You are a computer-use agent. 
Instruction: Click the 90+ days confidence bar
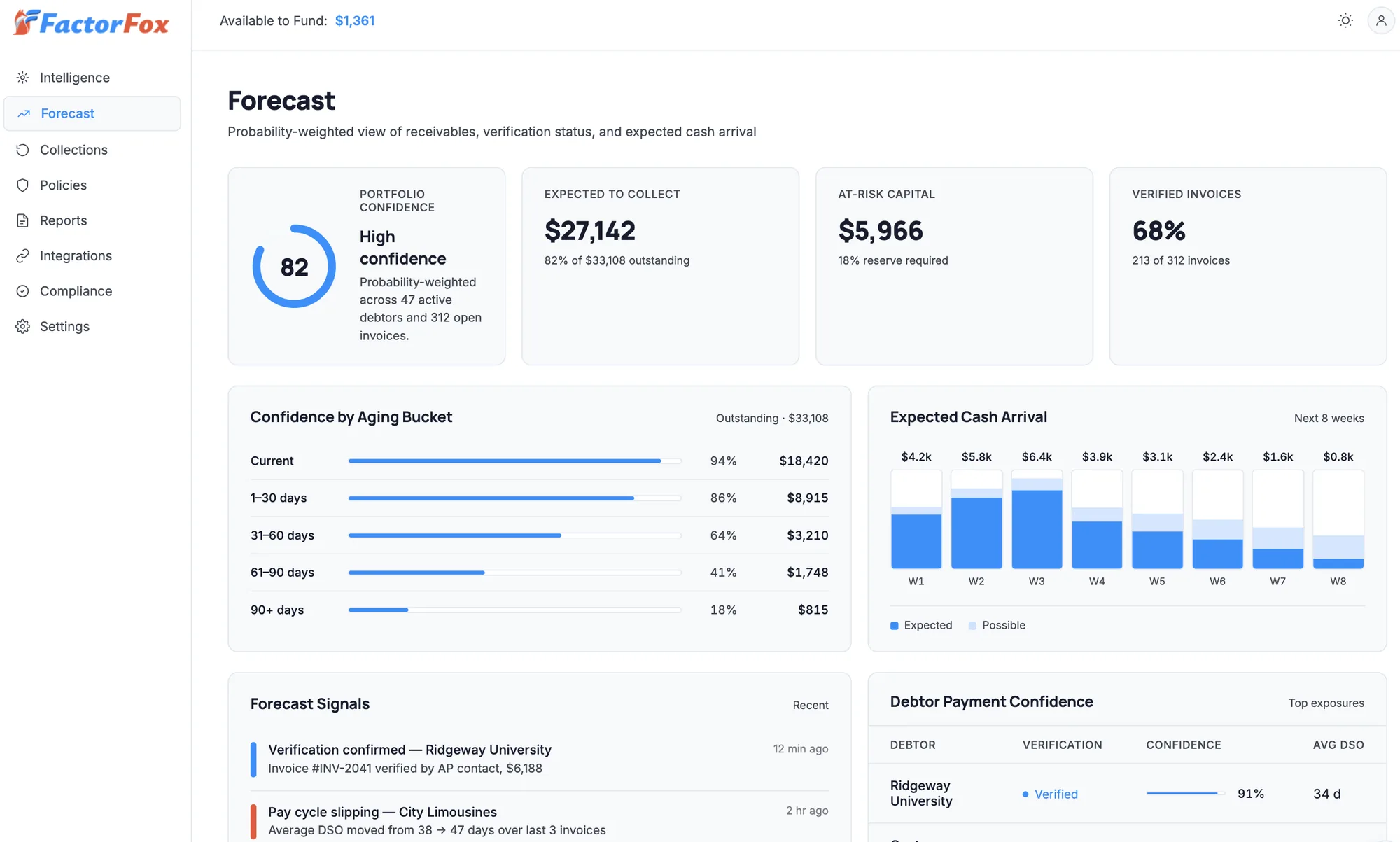click(515, 610)
